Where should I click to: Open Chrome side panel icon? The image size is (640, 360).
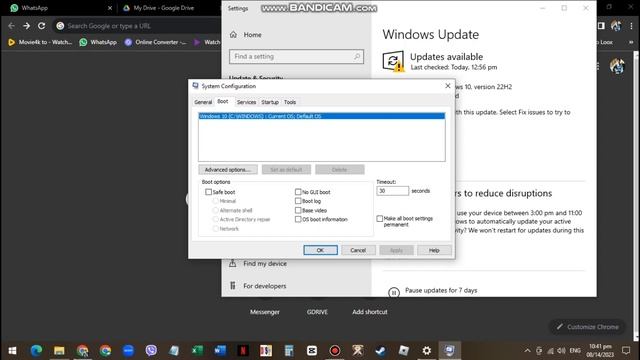(x=601, y=26)
